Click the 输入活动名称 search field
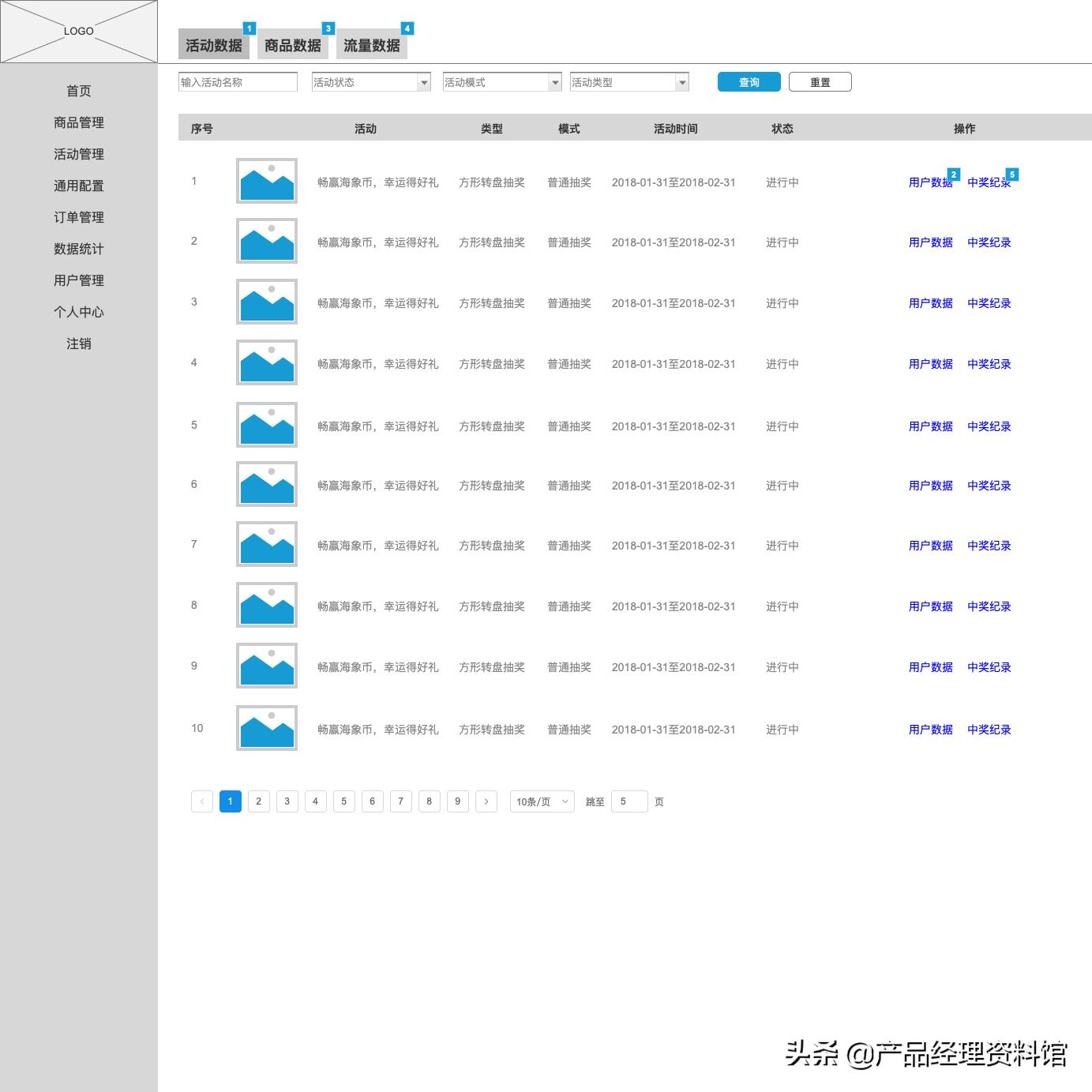 (x=237, y=81)
